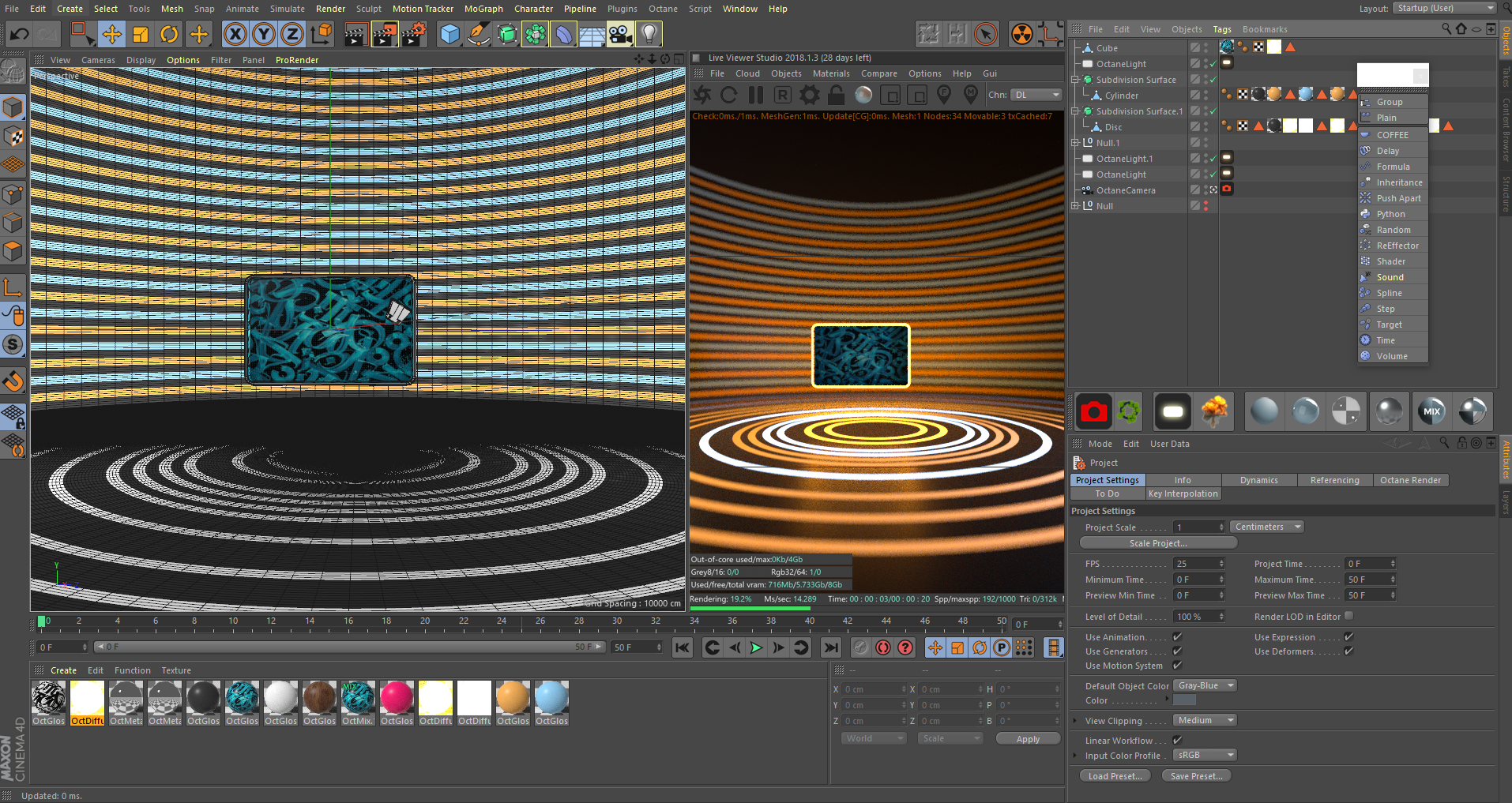Add a Cube primitive from the toolbar

pyautogui.click(x=449, y=34)
